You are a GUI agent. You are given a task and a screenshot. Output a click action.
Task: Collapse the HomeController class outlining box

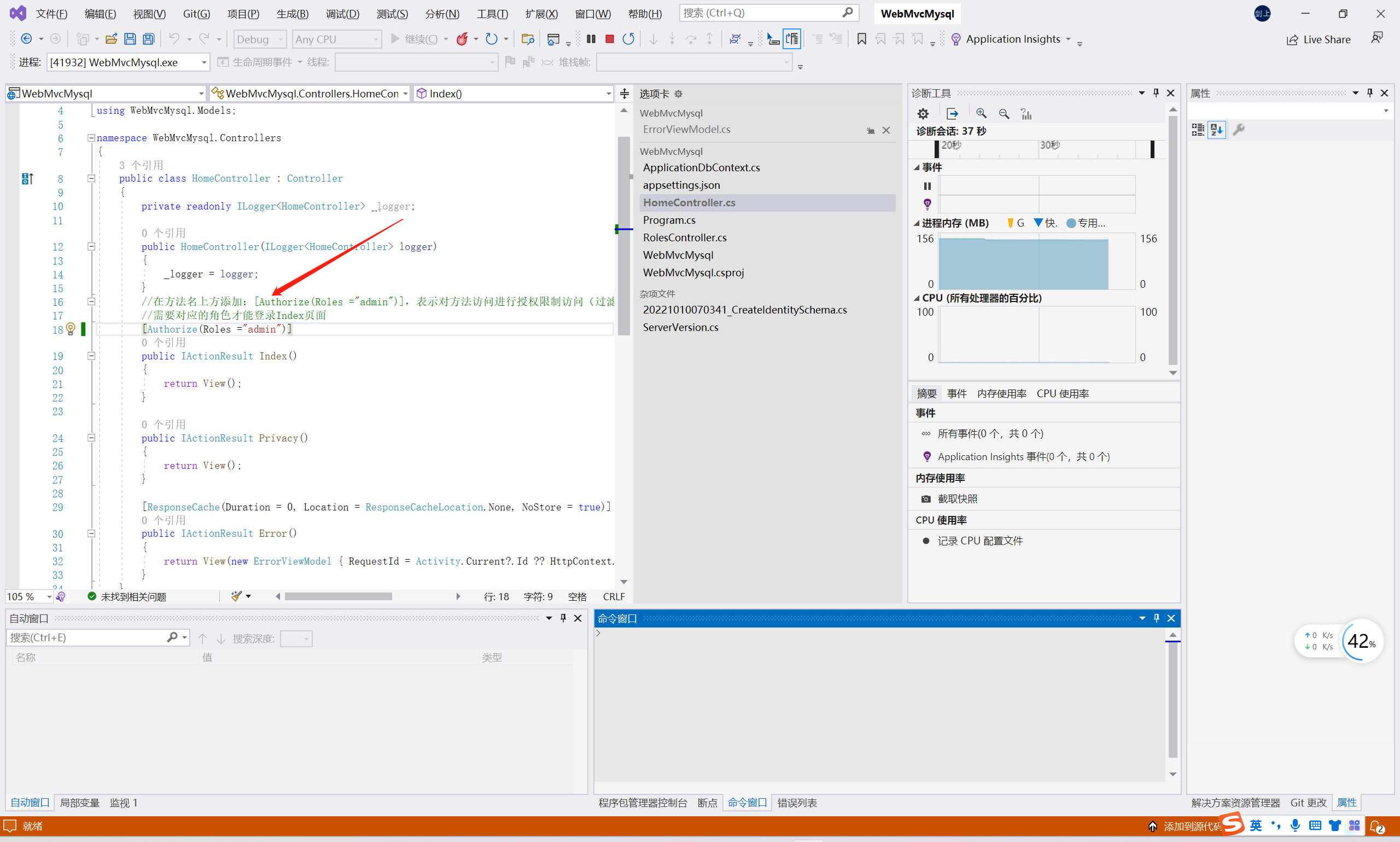(91, 179)
